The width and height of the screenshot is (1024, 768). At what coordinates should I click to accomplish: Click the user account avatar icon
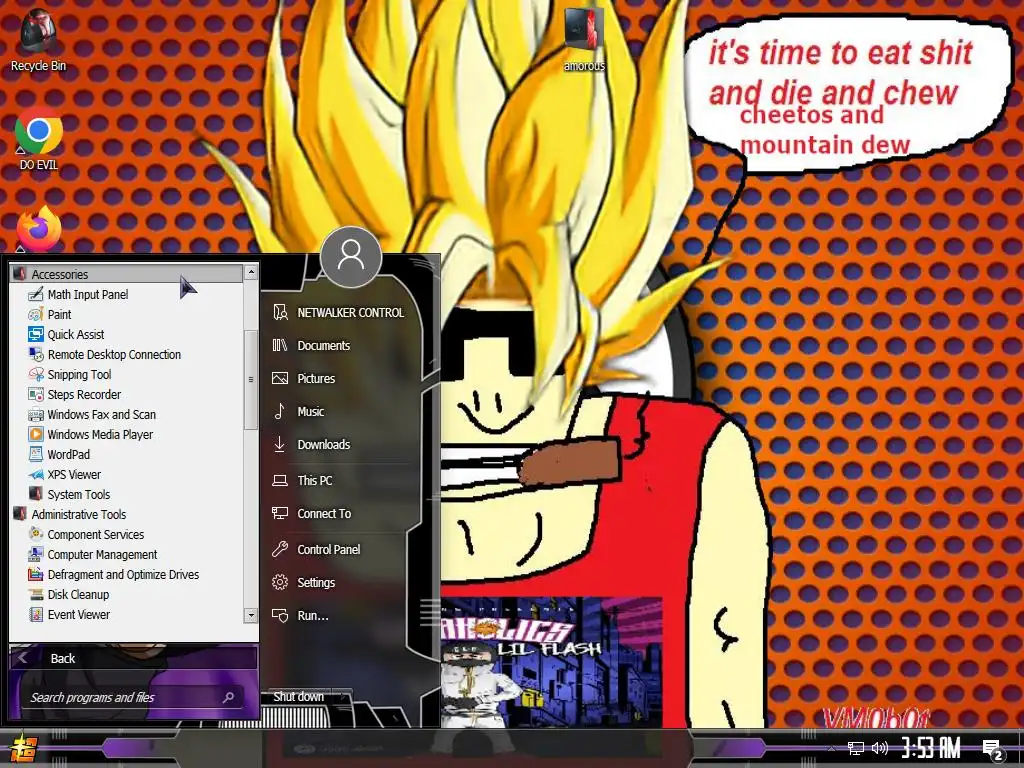pyautogui.click(x=351, y=257)
